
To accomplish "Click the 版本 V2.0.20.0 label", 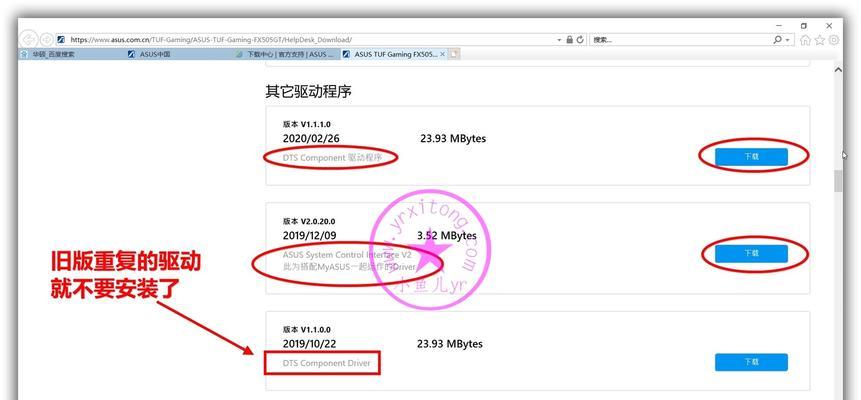I will [x=309, y=221].
